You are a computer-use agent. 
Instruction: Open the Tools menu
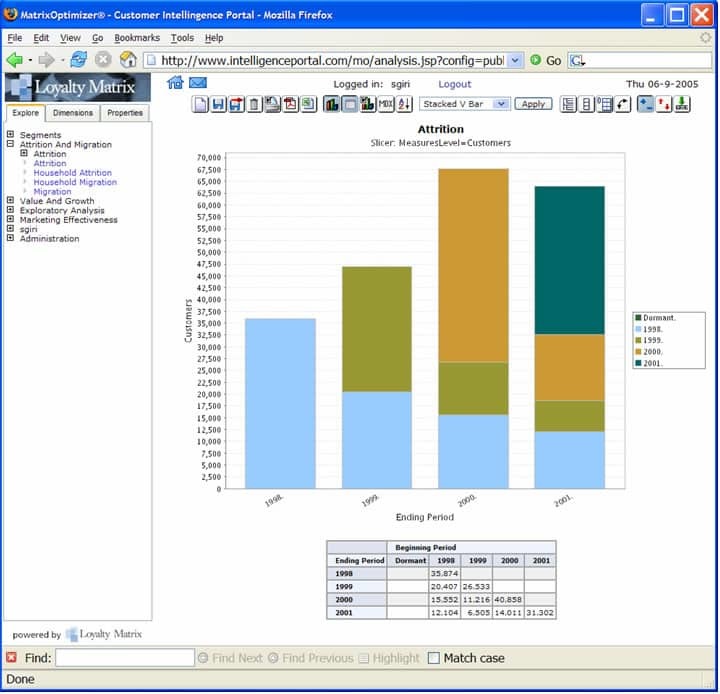click(x=182, y=38)
